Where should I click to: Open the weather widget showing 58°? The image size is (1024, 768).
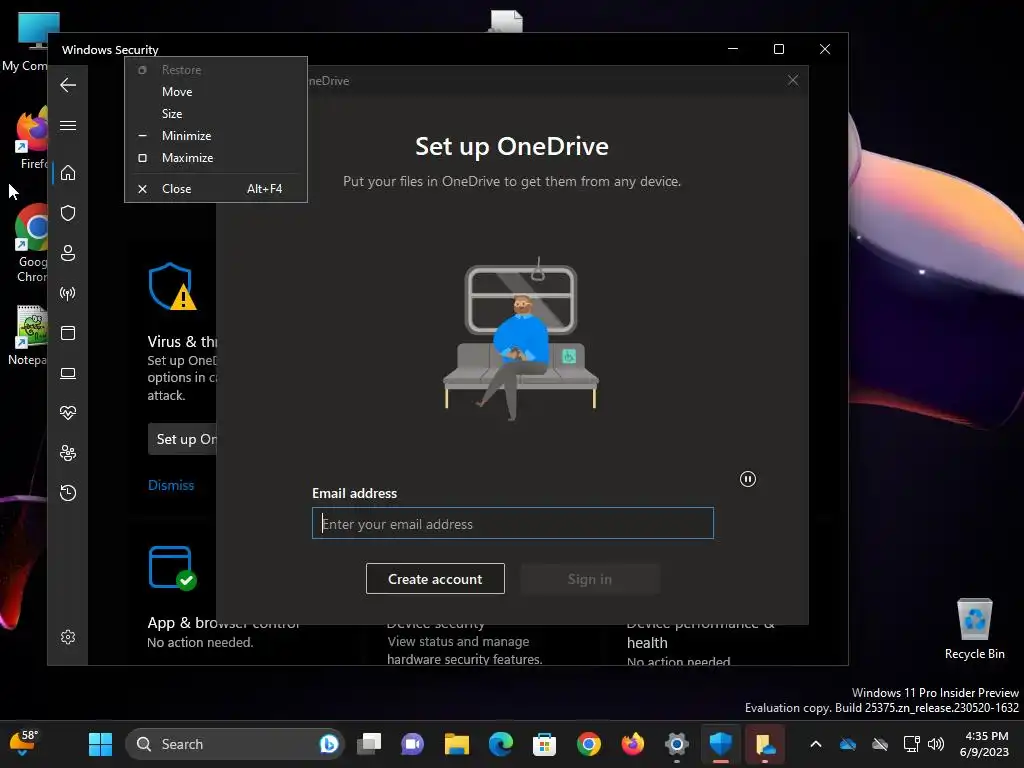coord(23,744)
